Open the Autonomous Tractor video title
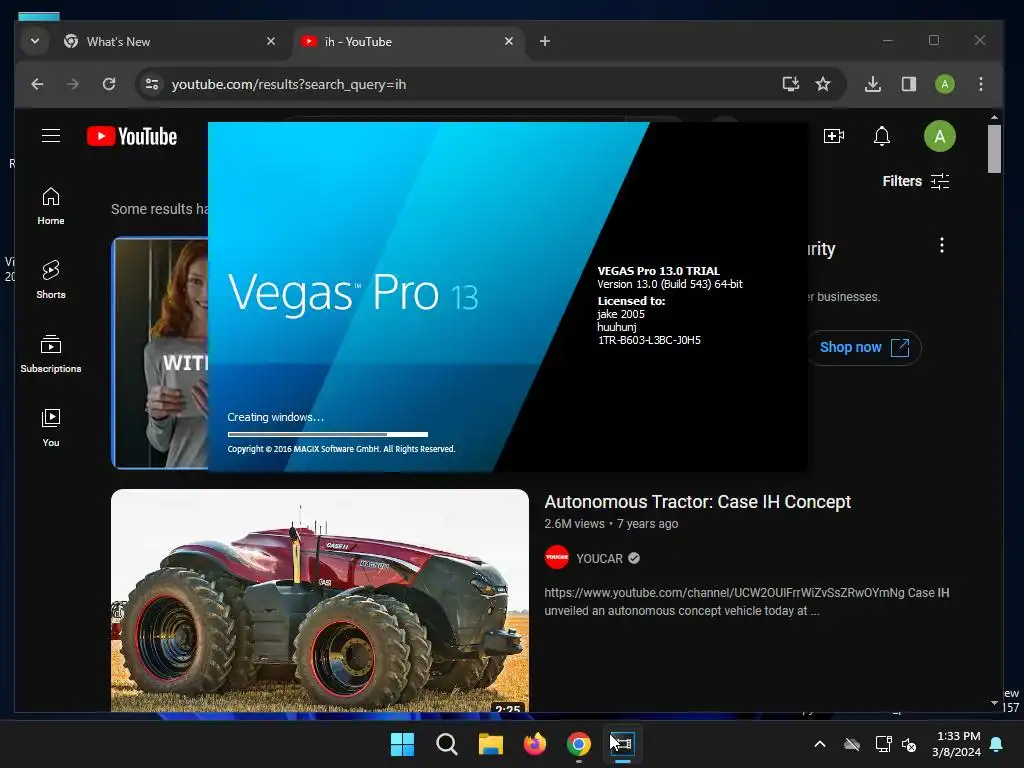Image resolution: width=1024 pixels, height=768 pixels. pos(697,502)
